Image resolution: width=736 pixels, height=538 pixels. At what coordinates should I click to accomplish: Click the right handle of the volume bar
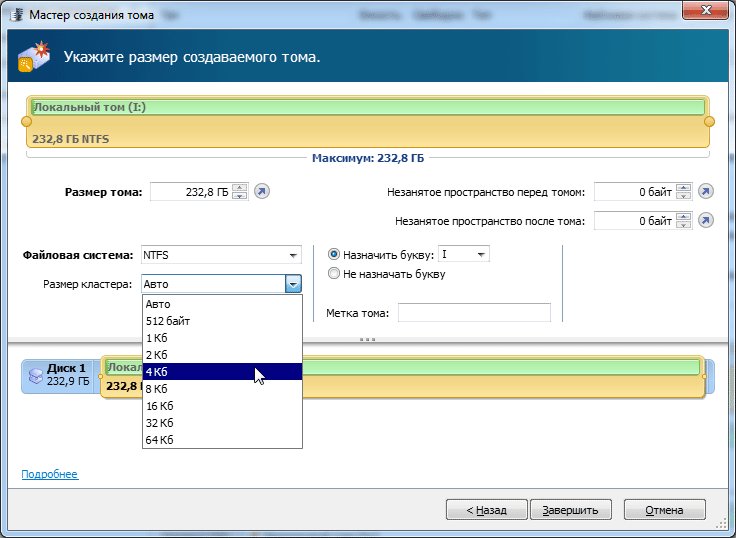710,121
